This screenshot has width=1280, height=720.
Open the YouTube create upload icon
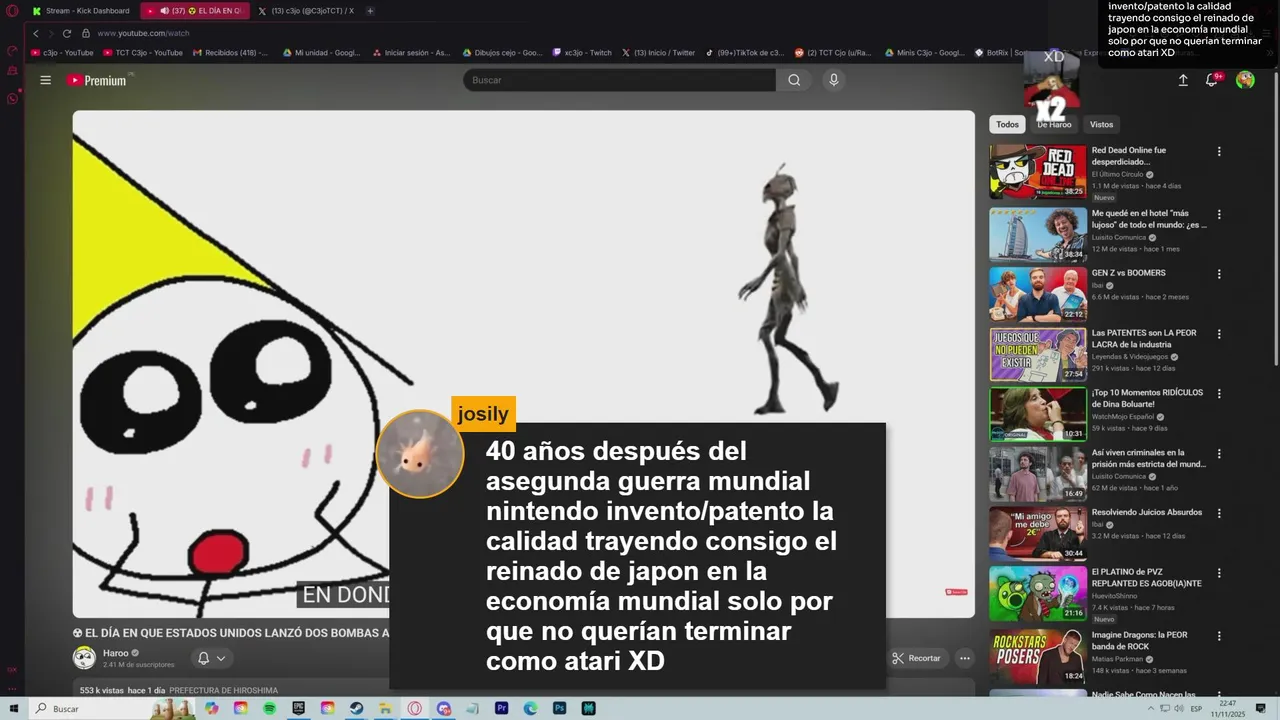pyautogui.click(x=1183, y=80)
